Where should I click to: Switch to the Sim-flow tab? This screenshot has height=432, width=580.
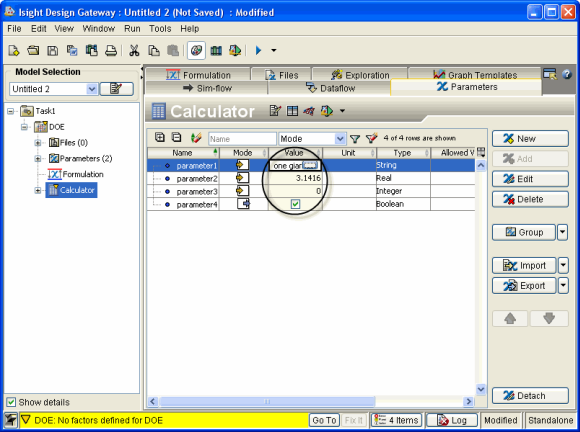pos(207,88)
